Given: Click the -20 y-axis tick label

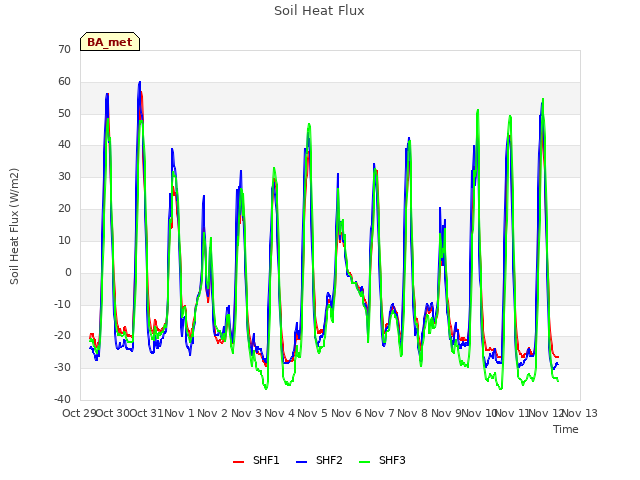Looking at the screenshot, I should point(62,336).
